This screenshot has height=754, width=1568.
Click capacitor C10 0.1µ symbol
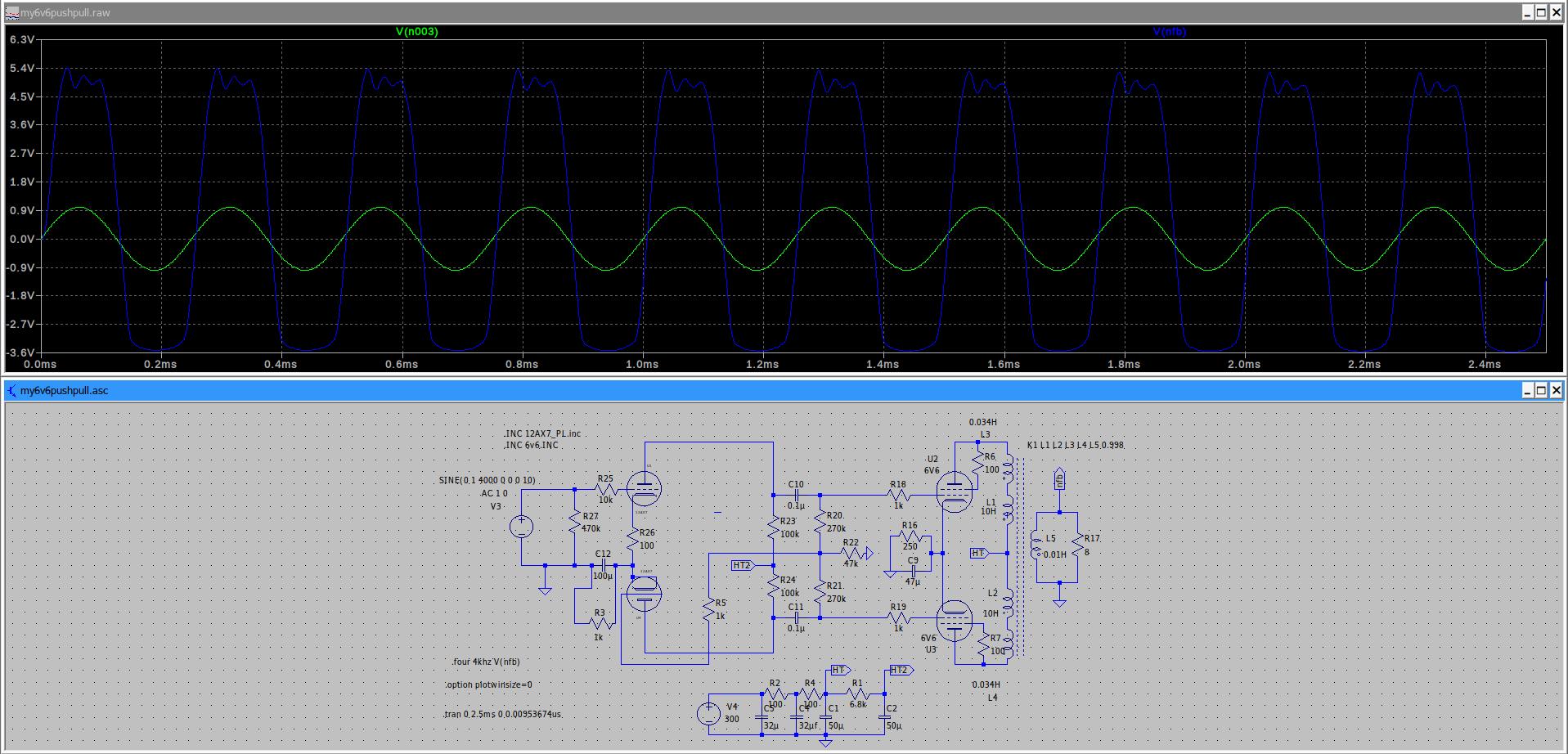tap(797, 495)
